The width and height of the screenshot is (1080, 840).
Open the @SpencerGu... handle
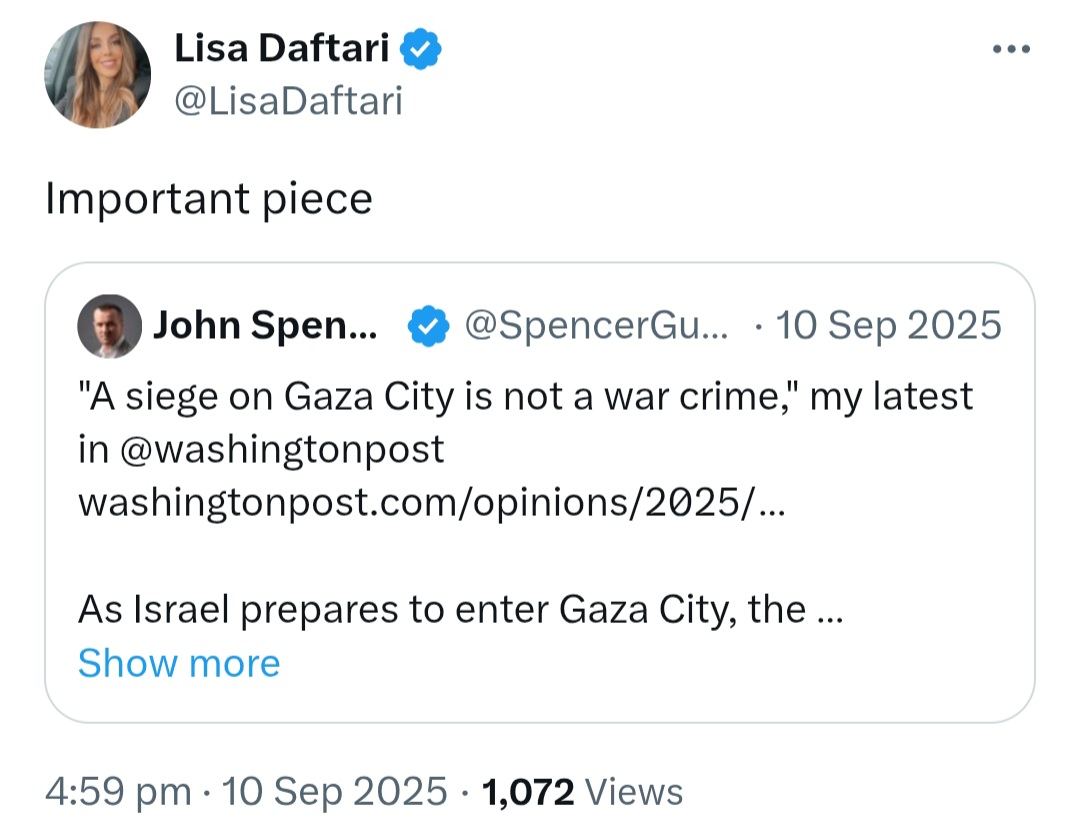tap(596, 325)
